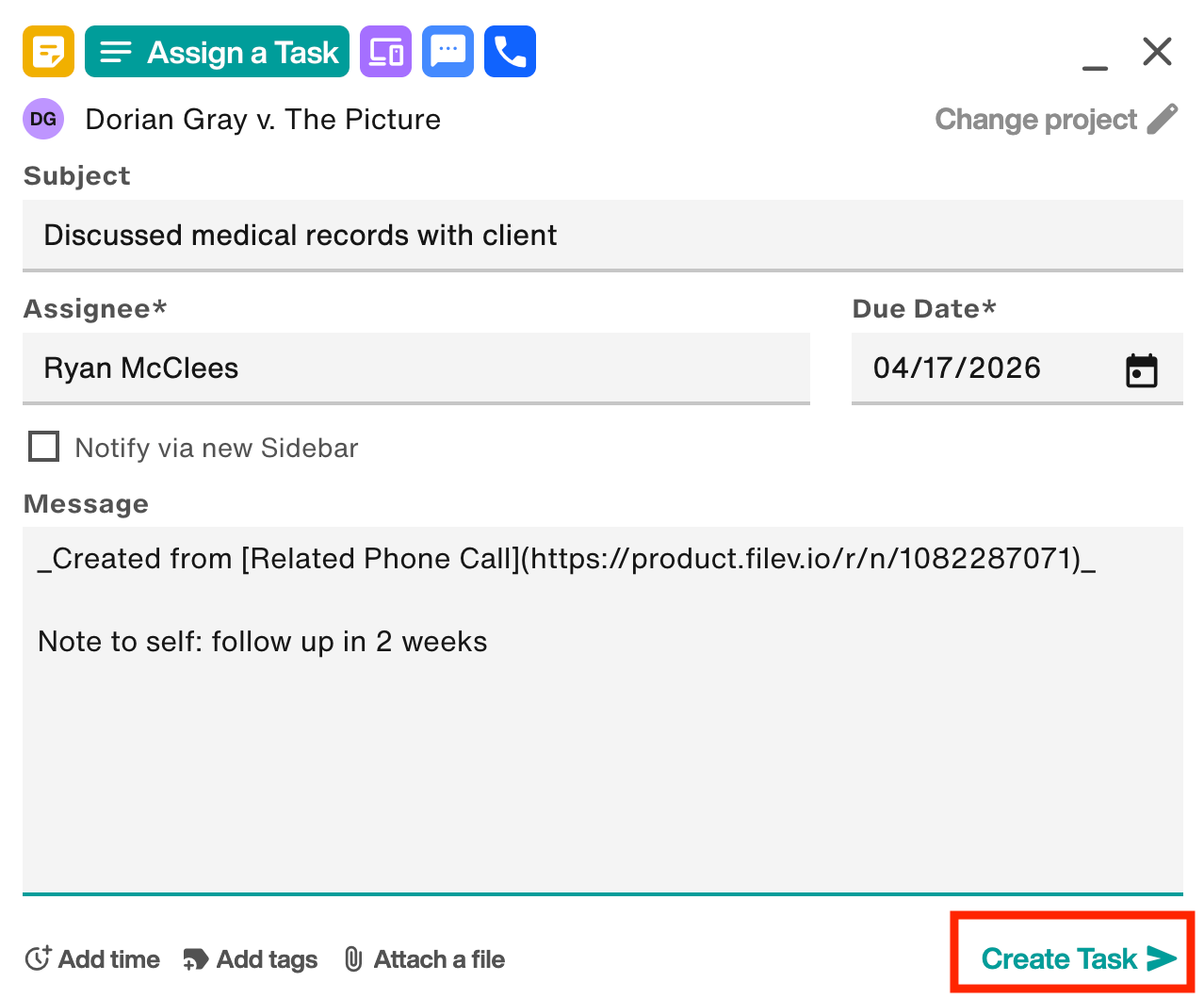Open the purple devices icon

coord(385,52)
